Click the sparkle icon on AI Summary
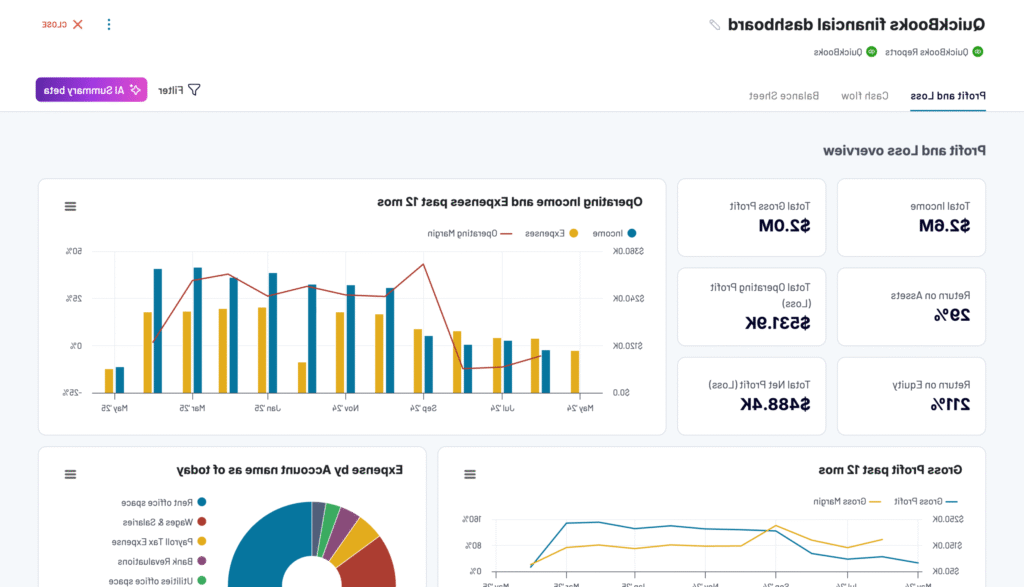The image size is (1024, 587). (135, 90)
